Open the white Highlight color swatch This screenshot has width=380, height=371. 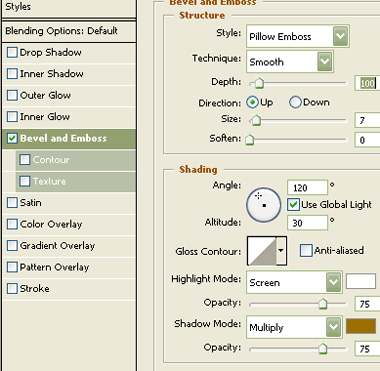[361, 282]
